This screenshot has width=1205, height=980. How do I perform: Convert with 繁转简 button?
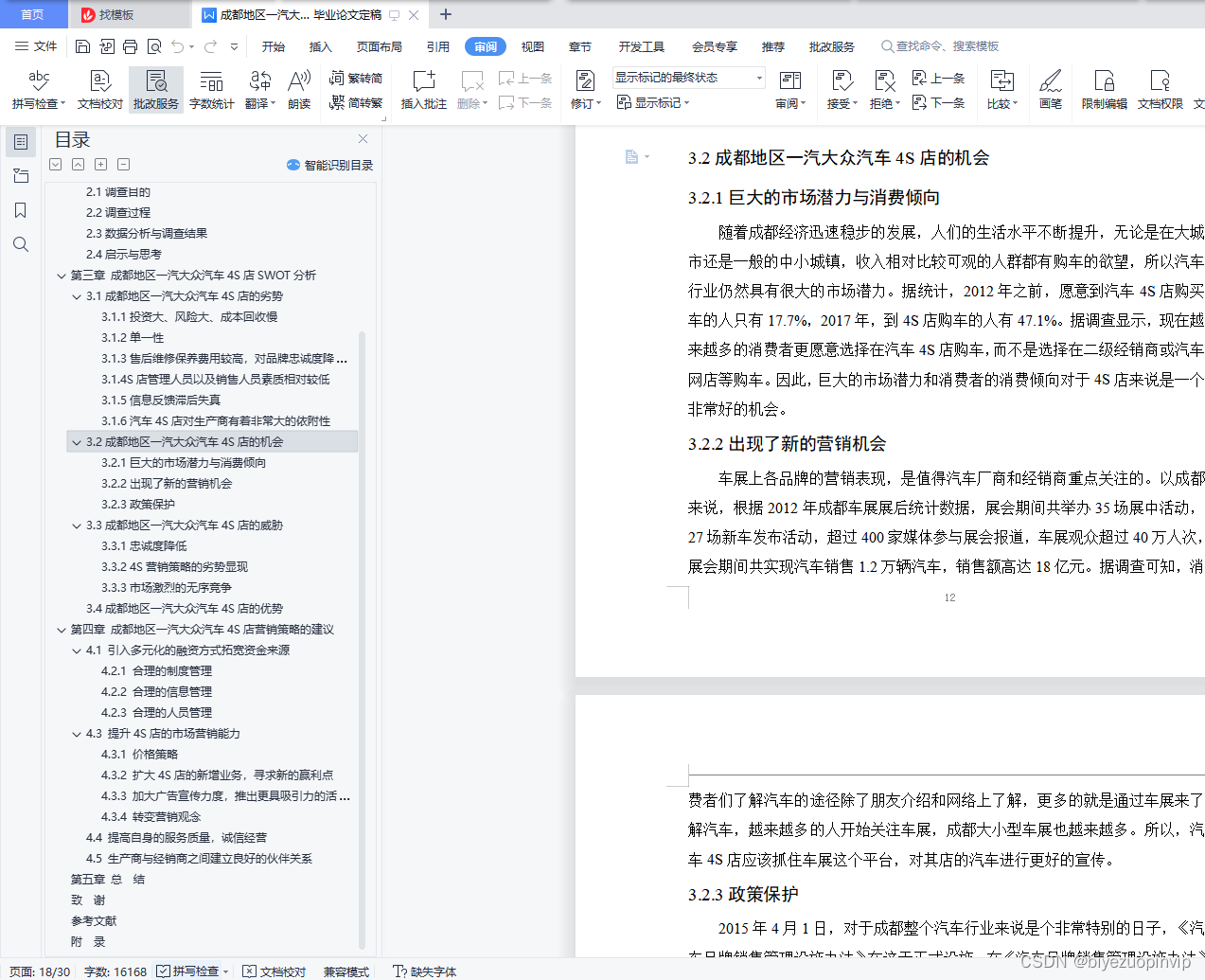pos(357,79)
